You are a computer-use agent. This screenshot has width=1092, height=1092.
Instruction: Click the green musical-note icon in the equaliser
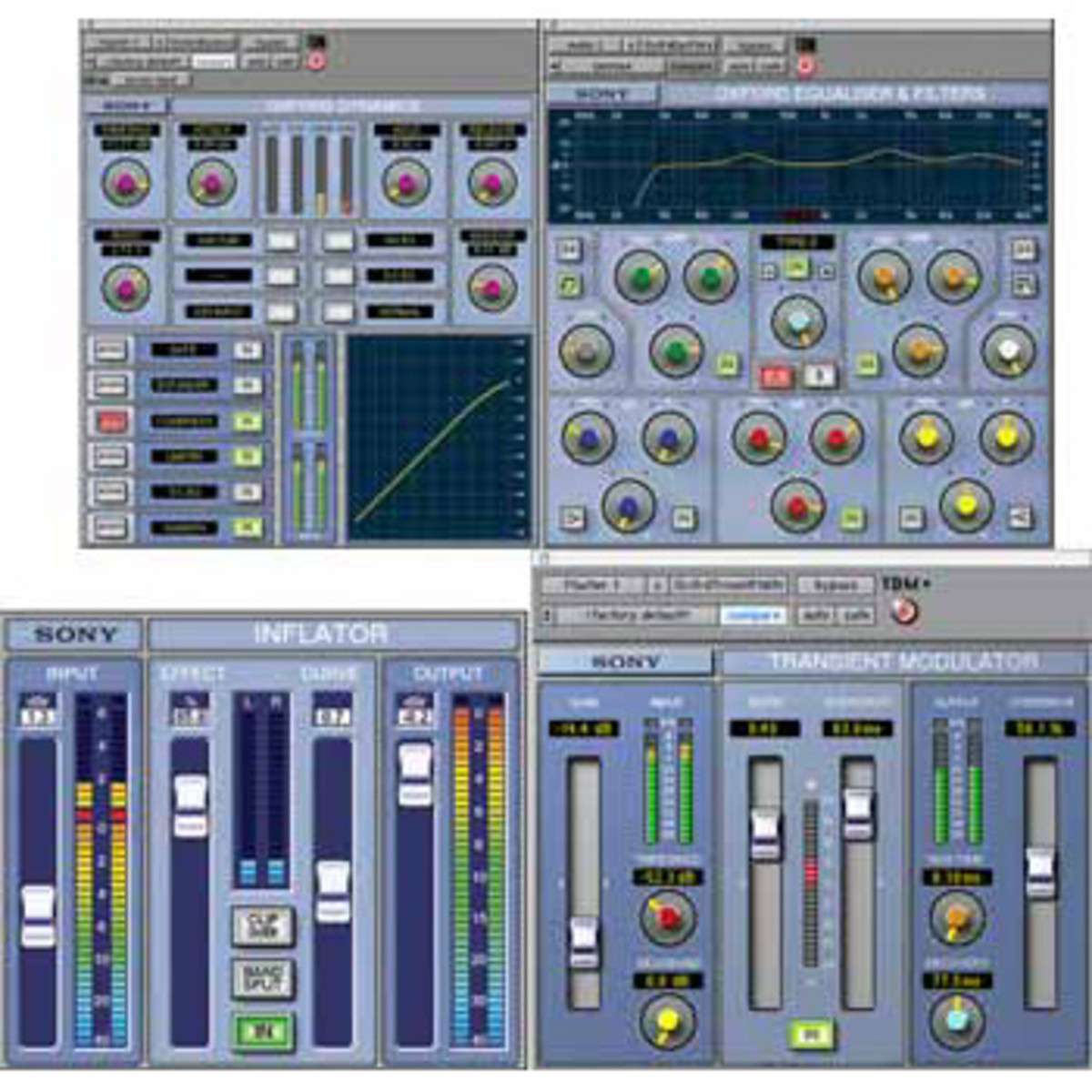[x=570, y=285]
